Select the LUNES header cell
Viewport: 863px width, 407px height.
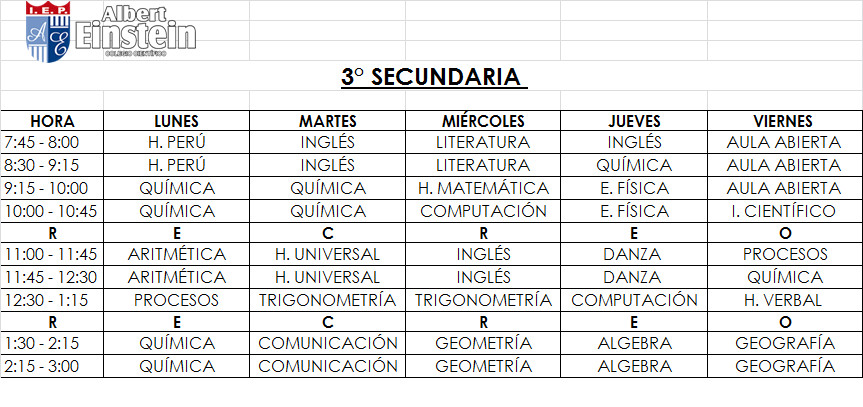(176, 121)
